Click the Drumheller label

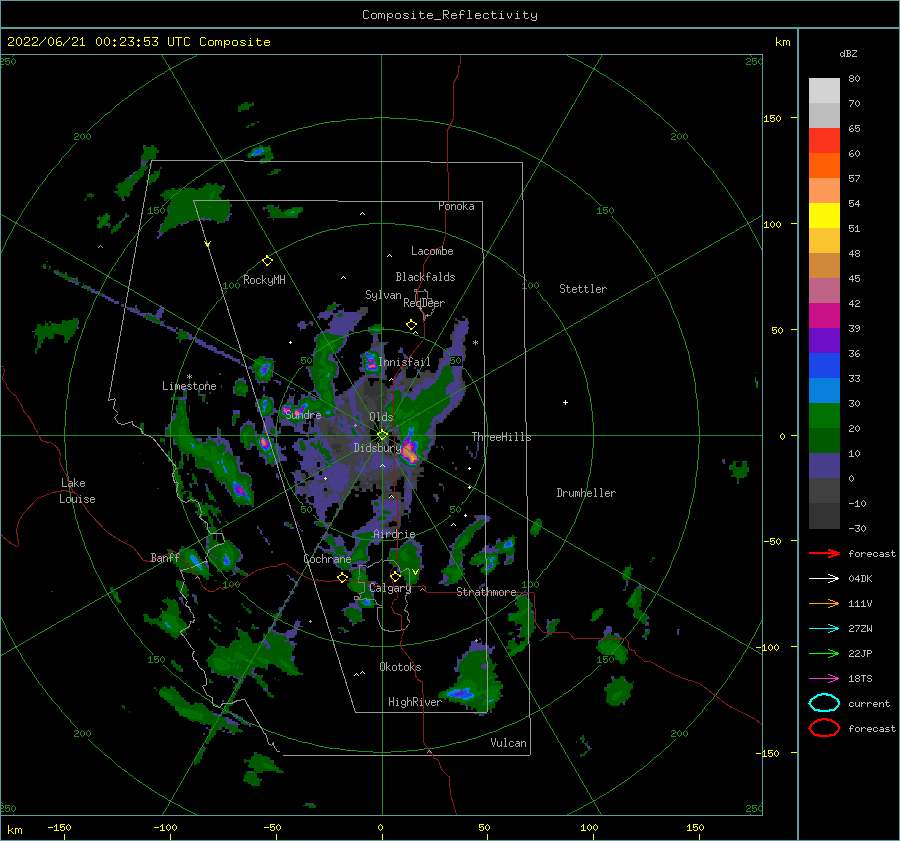(x=586, y=493)
